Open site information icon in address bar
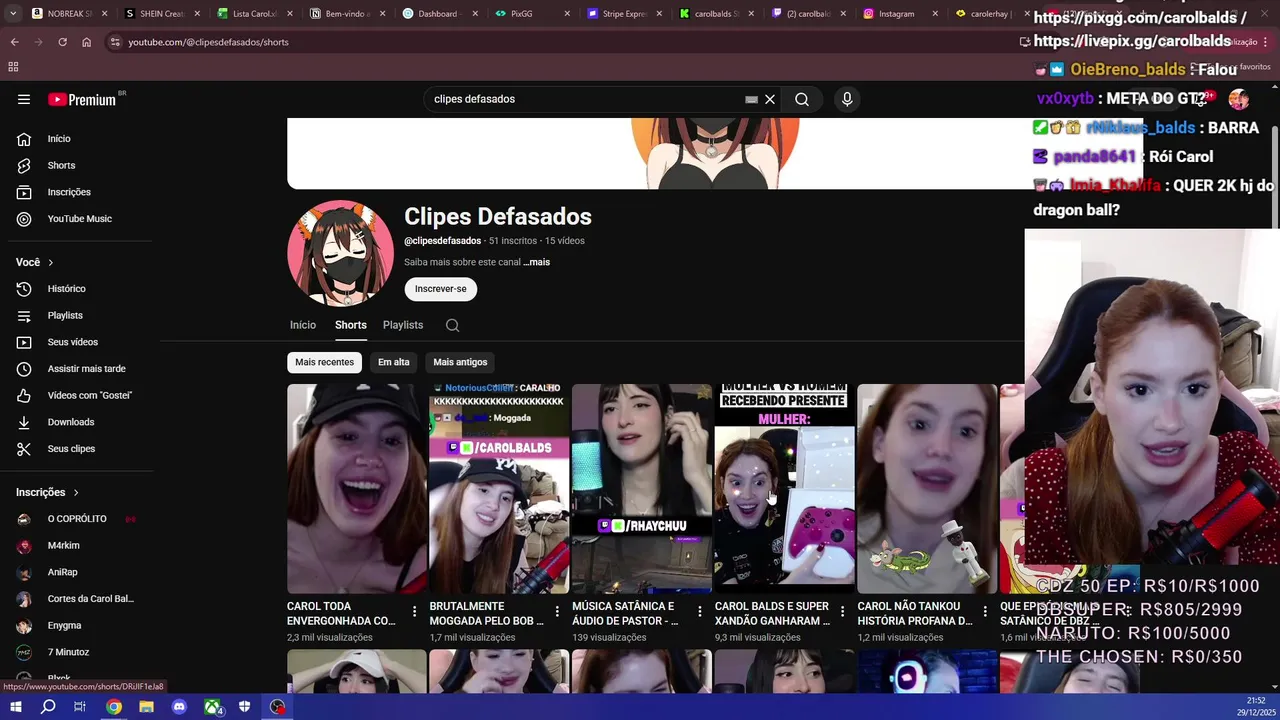 pyautogui.click(x=116, y=42)
